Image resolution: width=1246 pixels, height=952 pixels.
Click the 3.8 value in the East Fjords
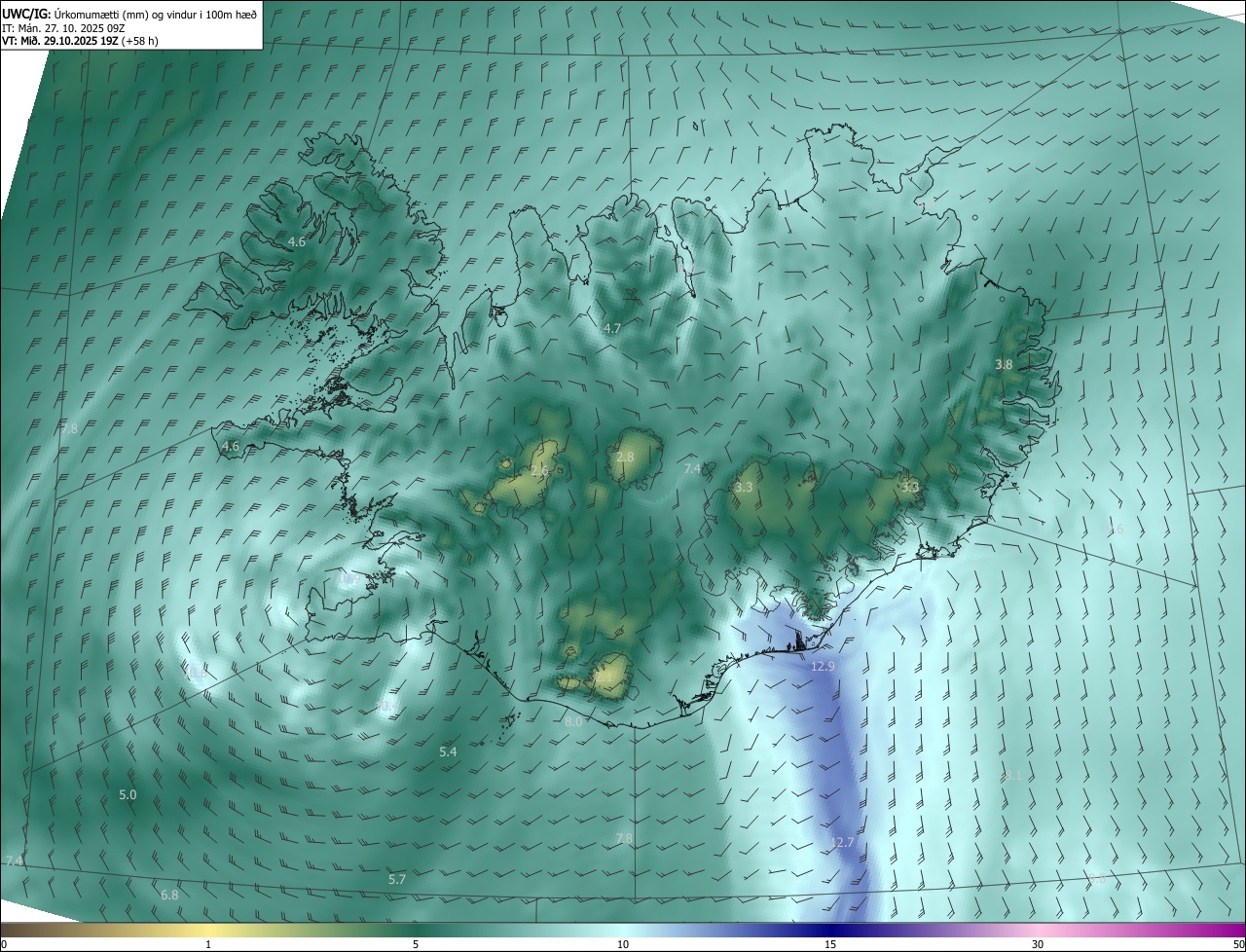click(x=1004, y=364)
